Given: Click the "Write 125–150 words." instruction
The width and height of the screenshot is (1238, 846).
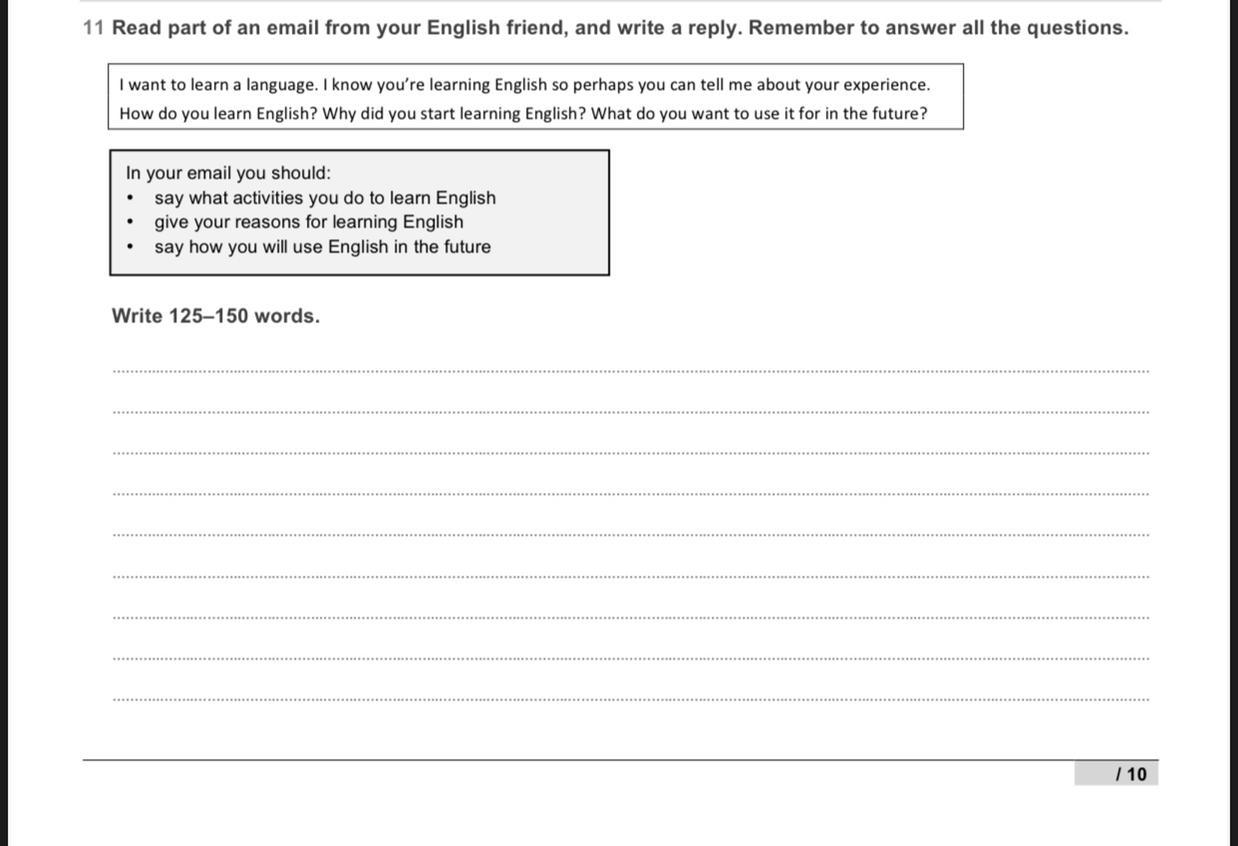Looking at the screenshot, I should (x=216, y=316).
